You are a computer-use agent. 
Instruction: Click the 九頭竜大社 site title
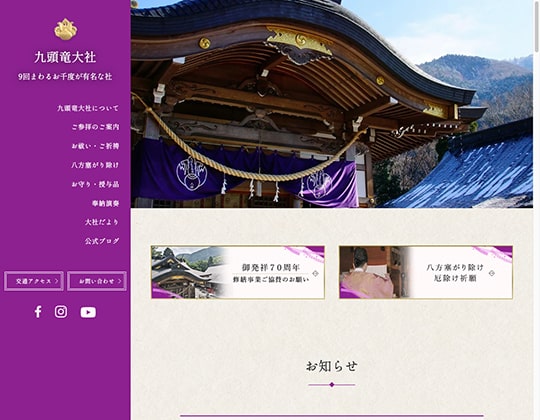coord(65,57)
